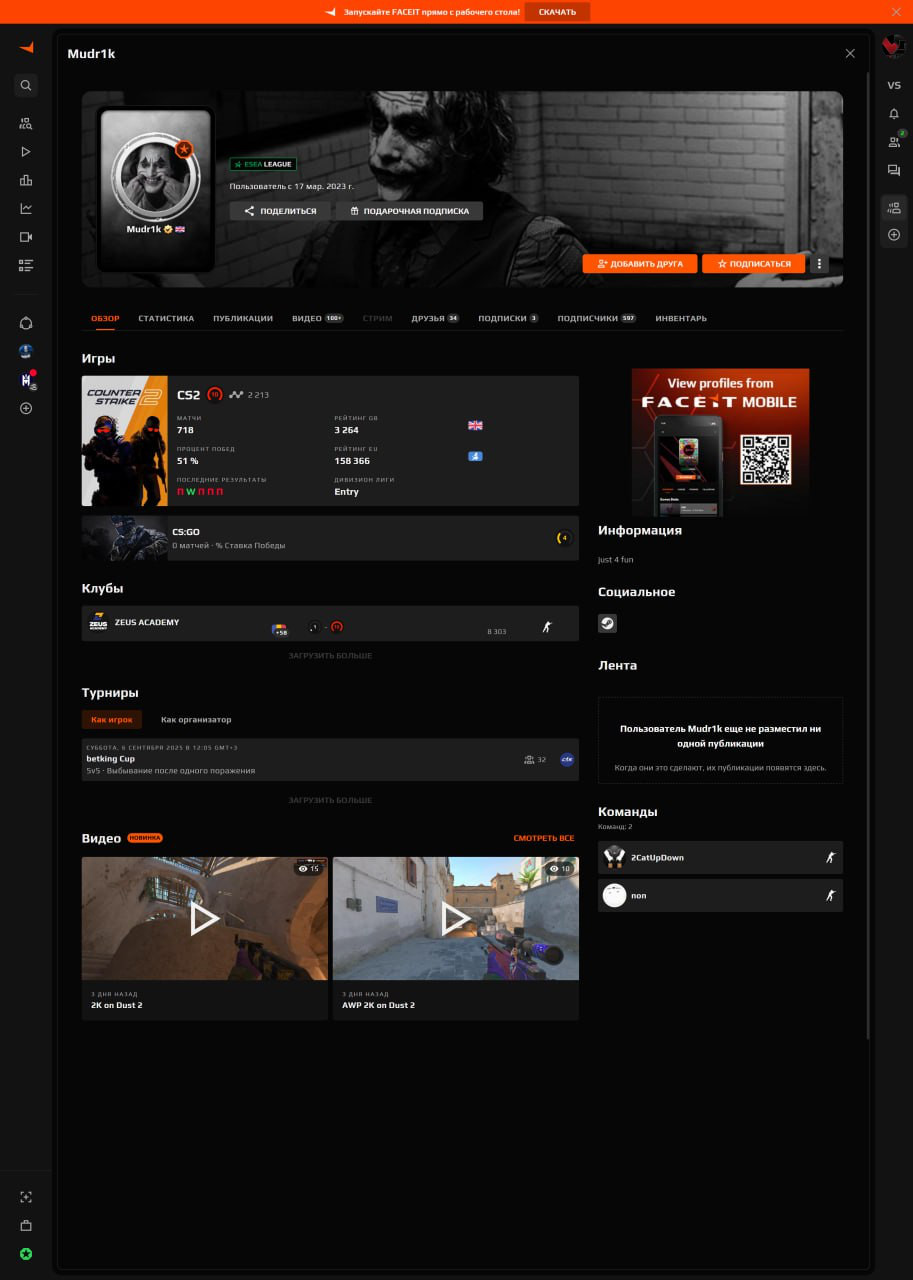Open the Инвентарь tab
Viewport: 913px width, 1280px height.
(x=681, y=318)
